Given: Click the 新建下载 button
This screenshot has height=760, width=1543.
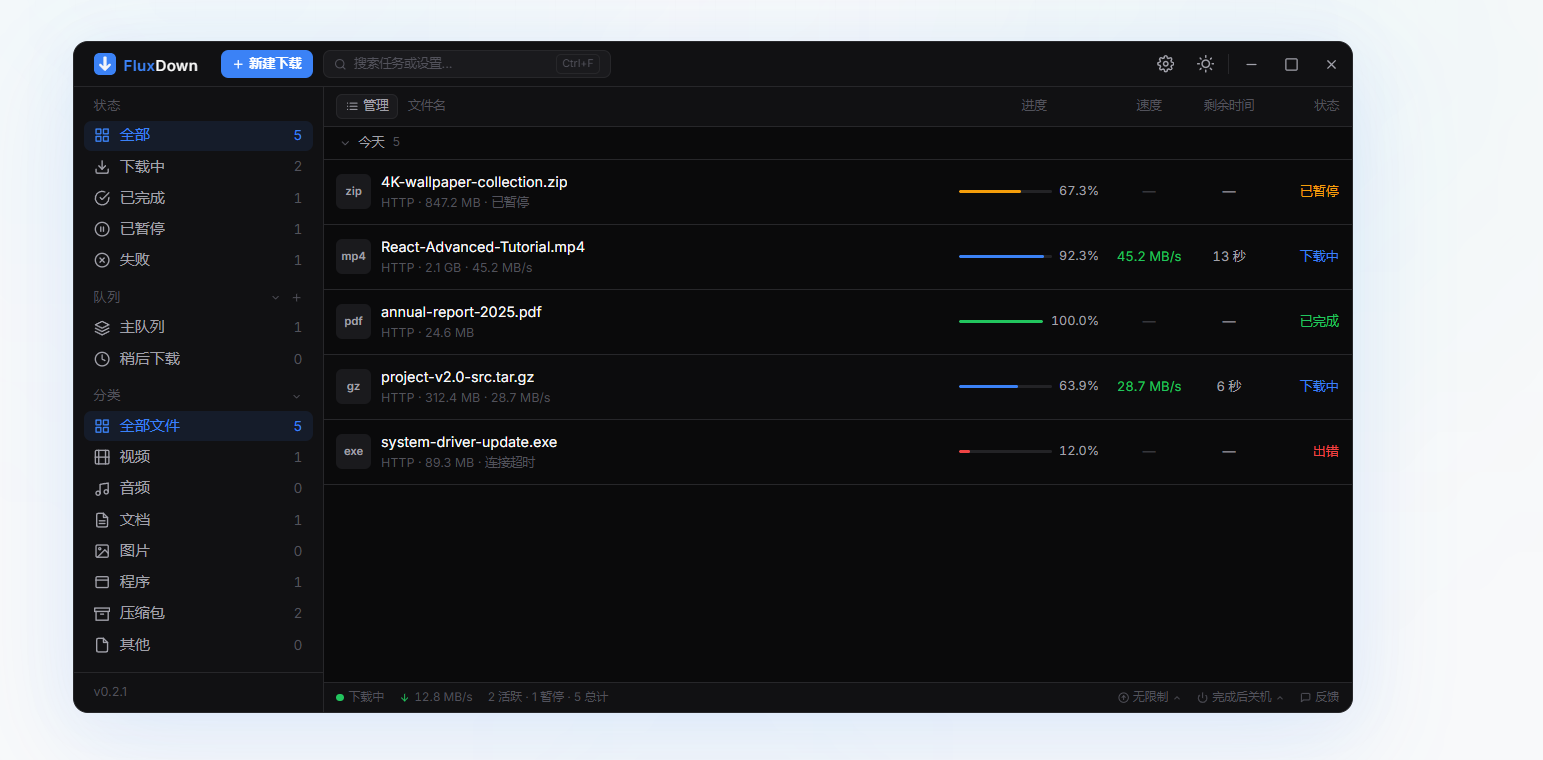Looking at the screenshot, I should (x=267, y=64).
